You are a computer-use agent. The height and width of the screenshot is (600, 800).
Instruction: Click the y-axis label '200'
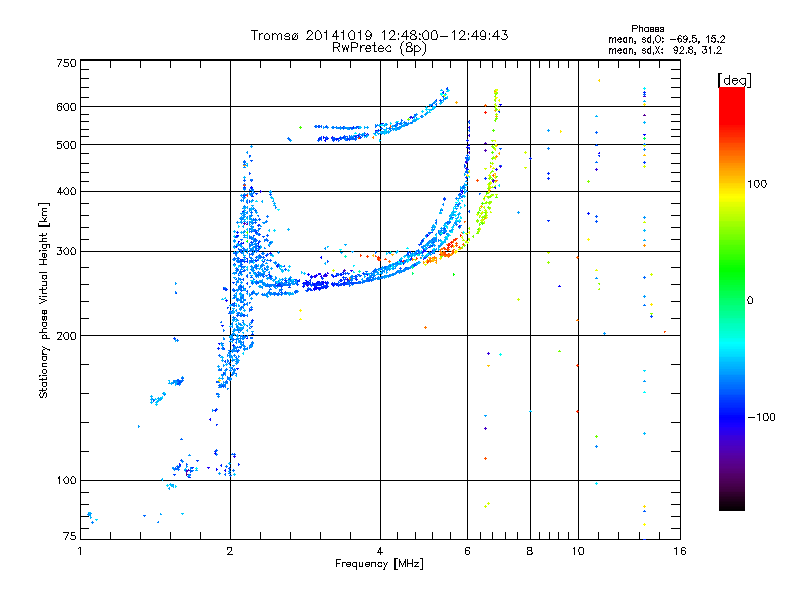66,336
